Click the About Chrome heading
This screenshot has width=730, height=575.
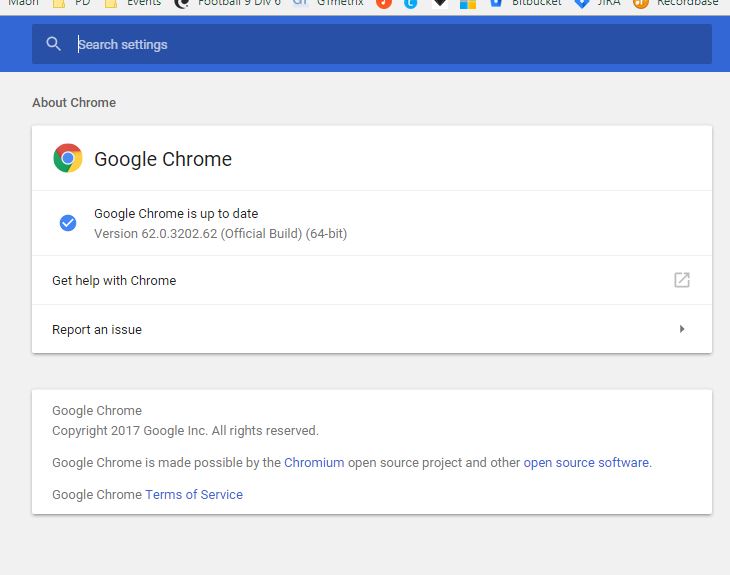[74, 103]
